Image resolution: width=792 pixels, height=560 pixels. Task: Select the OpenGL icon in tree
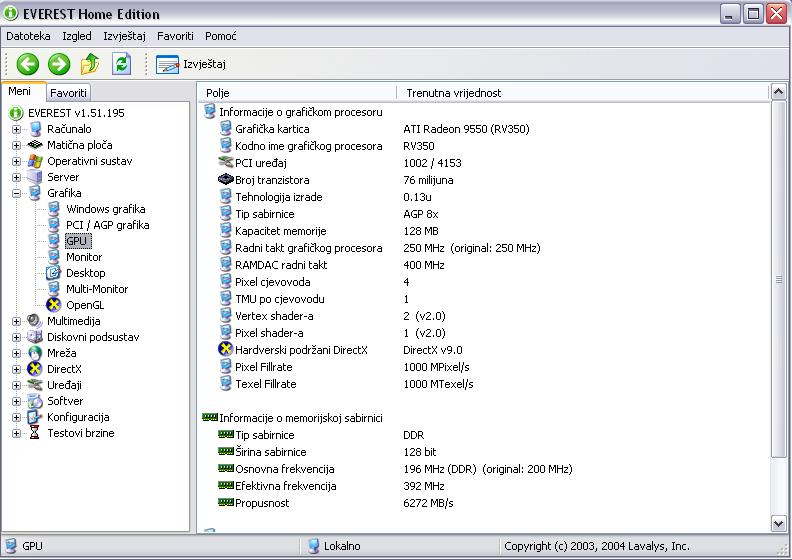[54, 305]
